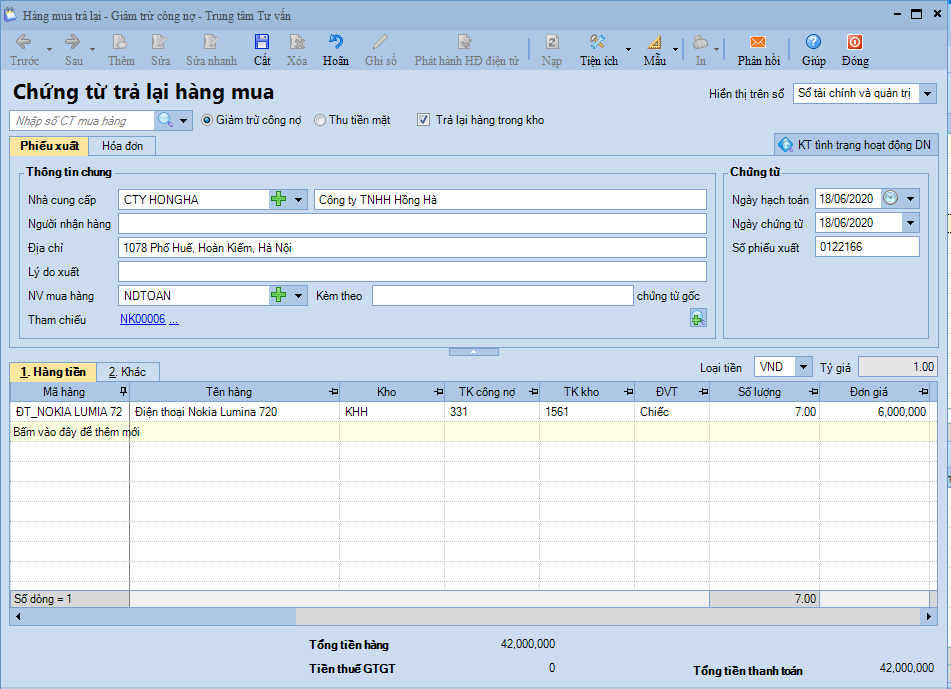Screen dimensions: 951x689
Task: Add new supplier with green plus
Action: pyautogui.click(x=278, y=199)
